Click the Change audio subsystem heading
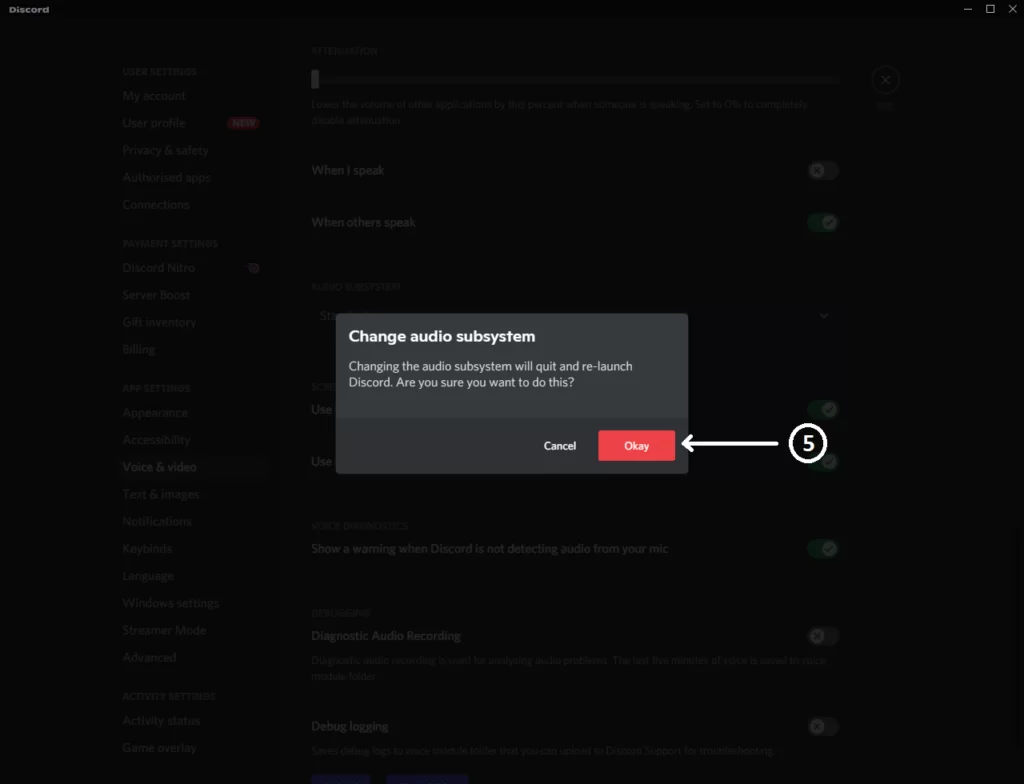Image resolution: width=1024 pixels, height=784 pixels. click(x=441, y=336)
